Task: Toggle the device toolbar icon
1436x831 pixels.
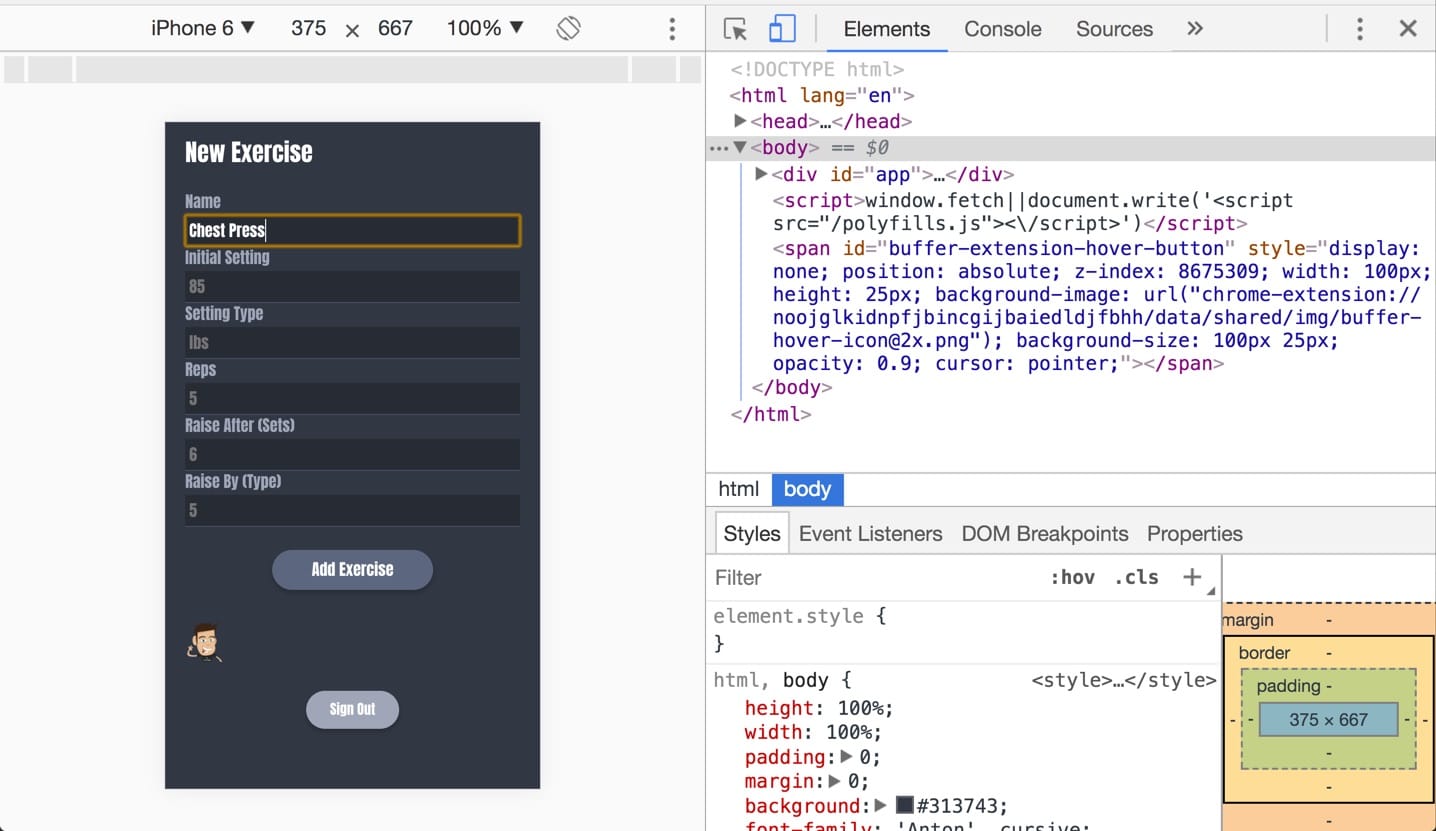Action: [781, 29]
